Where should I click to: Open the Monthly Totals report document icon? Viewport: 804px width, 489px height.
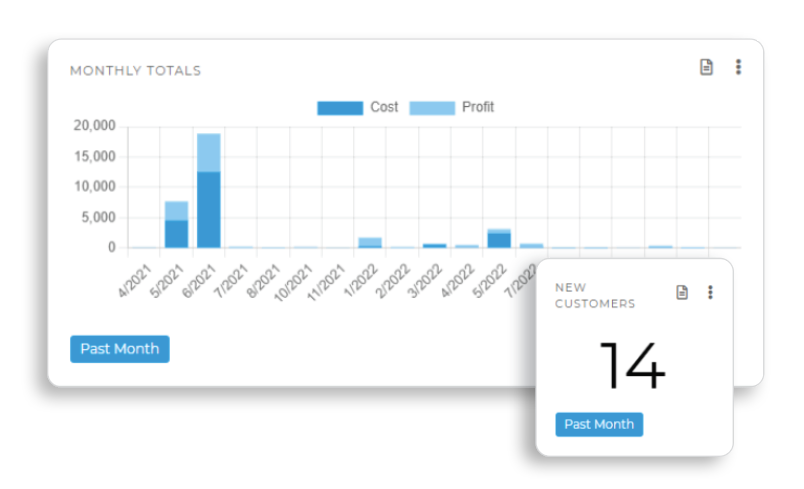click(706, 67)
